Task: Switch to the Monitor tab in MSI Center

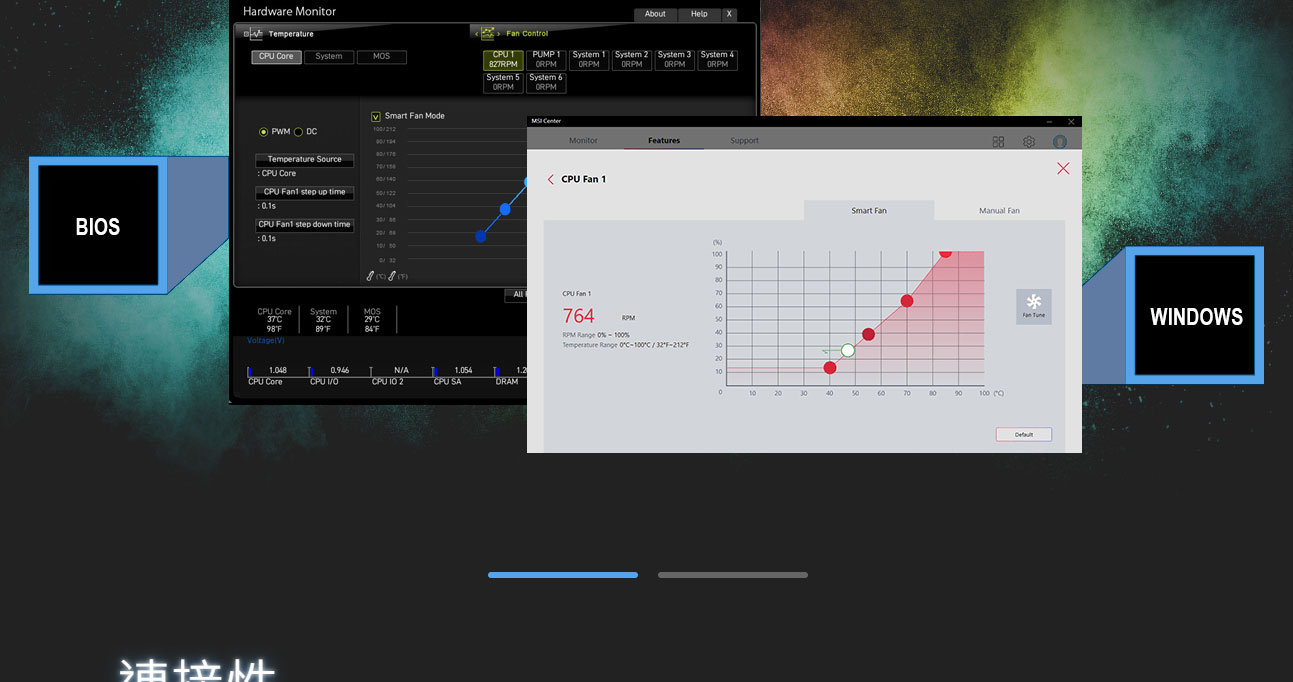Action: 583,141
